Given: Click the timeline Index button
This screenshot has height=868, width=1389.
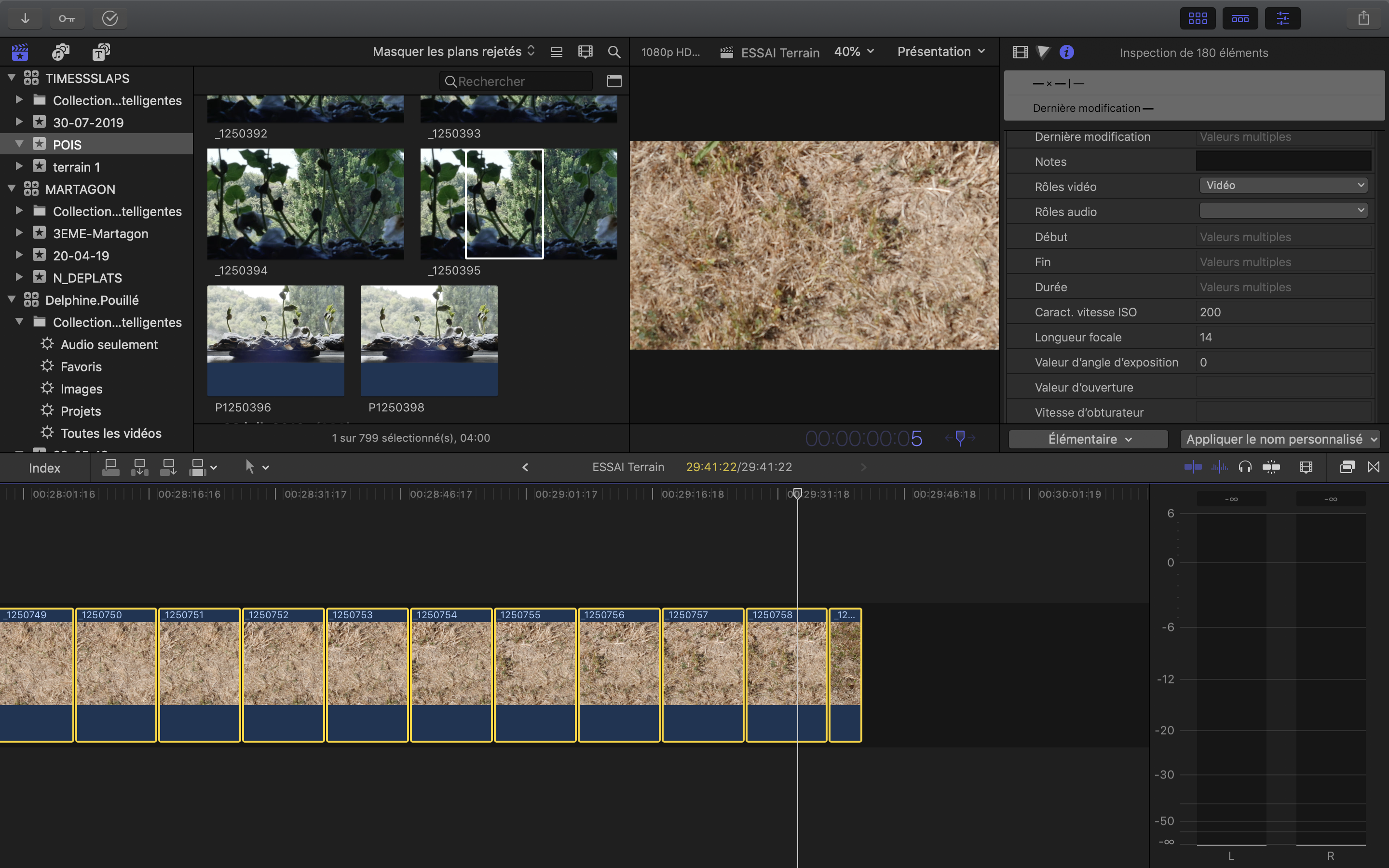Looking at the screenshot, I should [44, 468].
